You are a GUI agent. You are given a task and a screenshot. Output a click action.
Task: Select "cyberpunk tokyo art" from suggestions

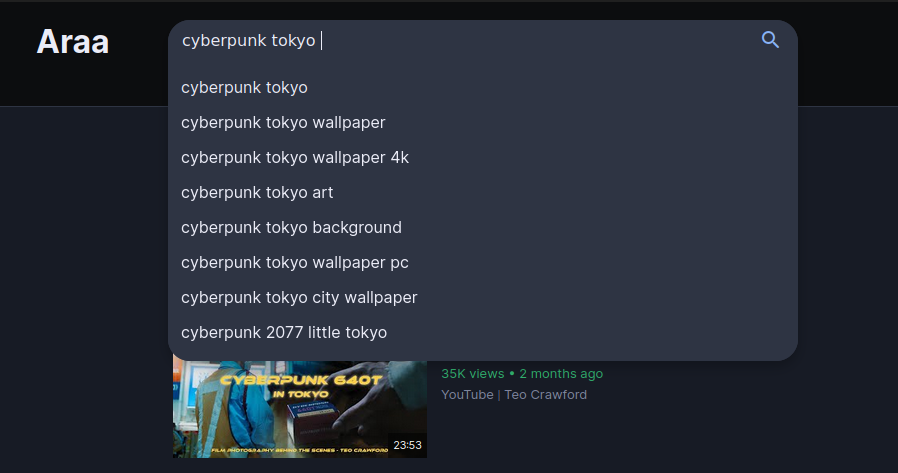coord(483,192)
